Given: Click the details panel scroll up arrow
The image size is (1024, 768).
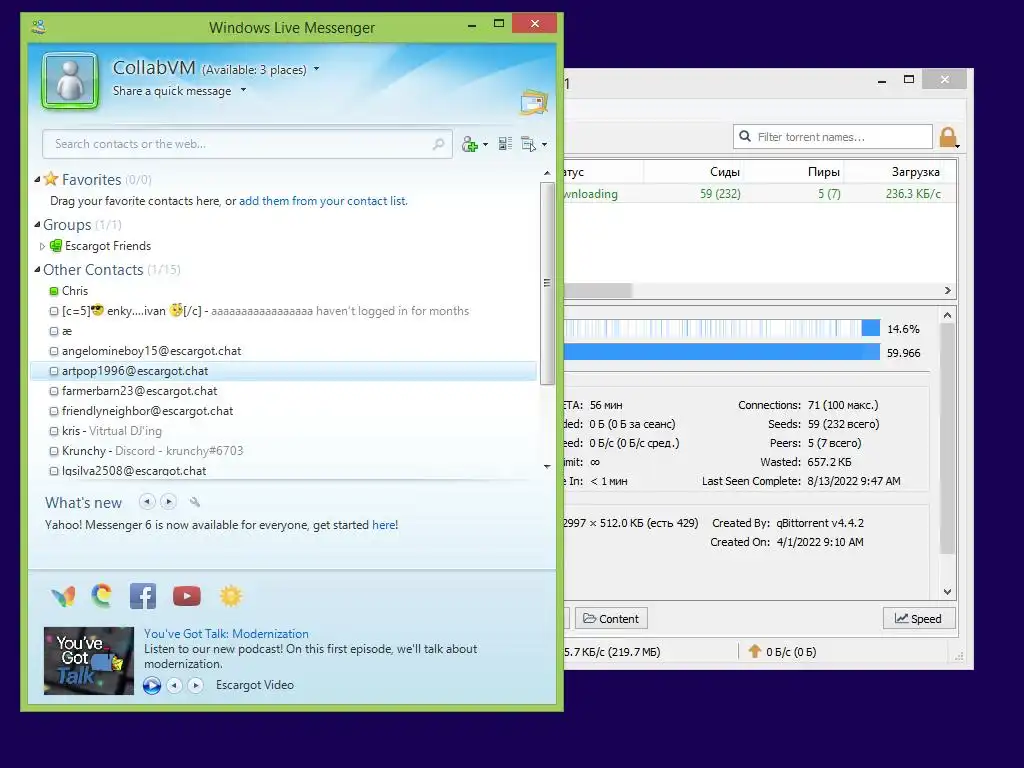Looking at the screenshot, I should 948,315.
